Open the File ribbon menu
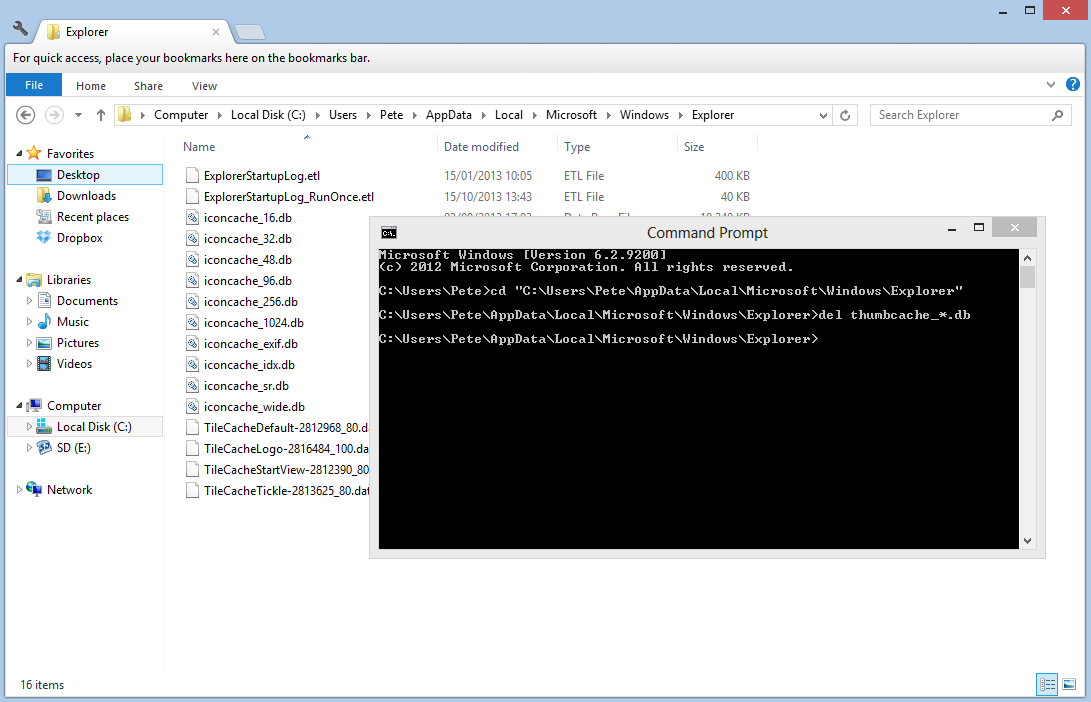The image size is (1091, 702). (34, 85)
